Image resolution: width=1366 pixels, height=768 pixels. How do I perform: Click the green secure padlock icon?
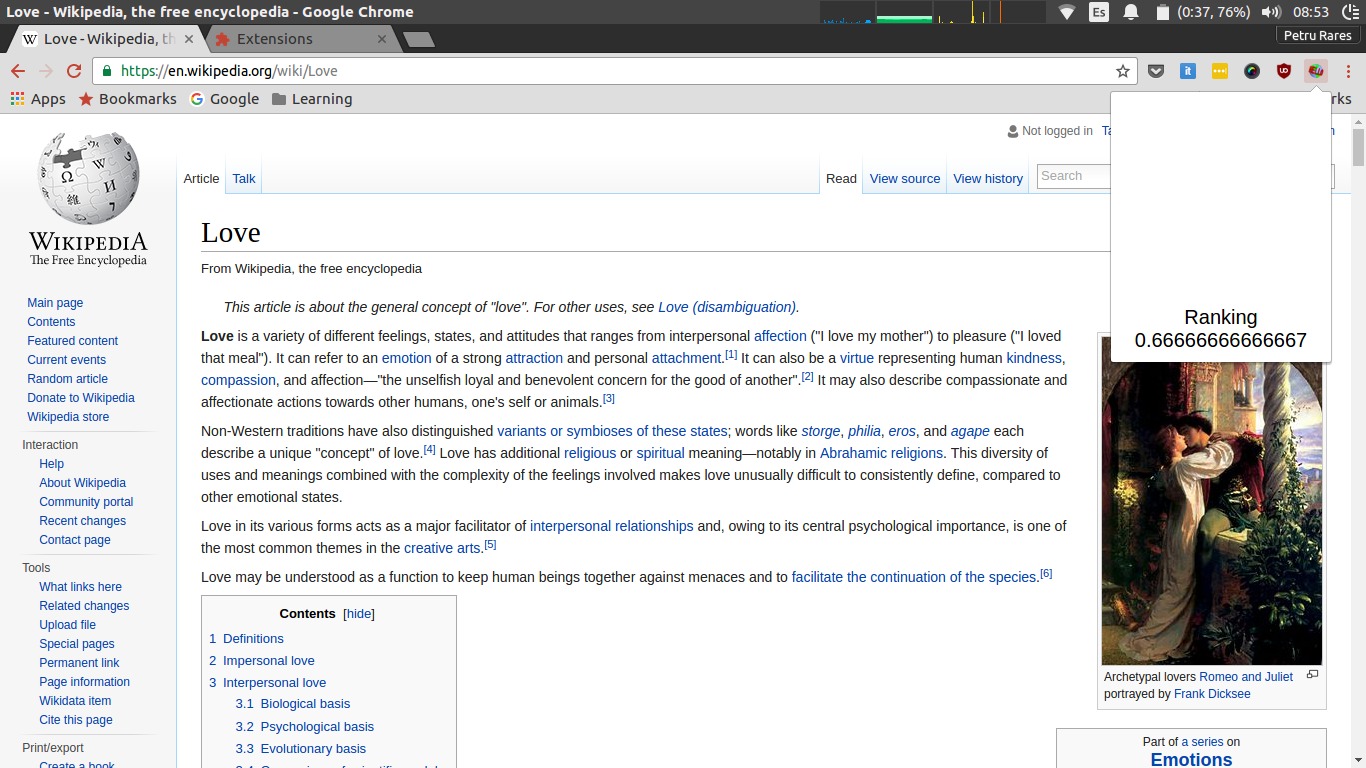pyautogui.click(x=107, y=71)
